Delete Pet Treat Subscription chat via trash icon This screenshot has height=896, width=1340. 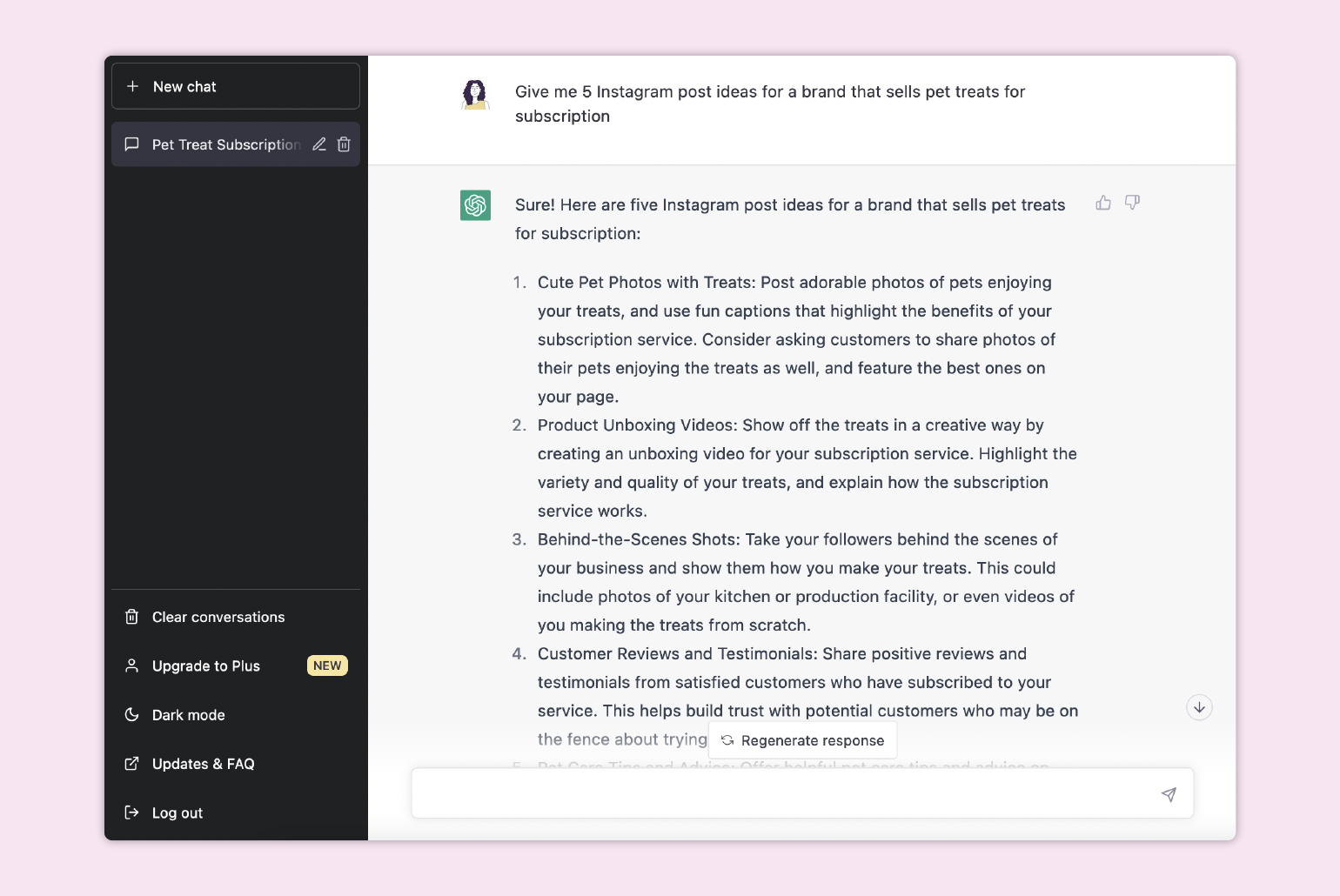[x=344, y=144]
